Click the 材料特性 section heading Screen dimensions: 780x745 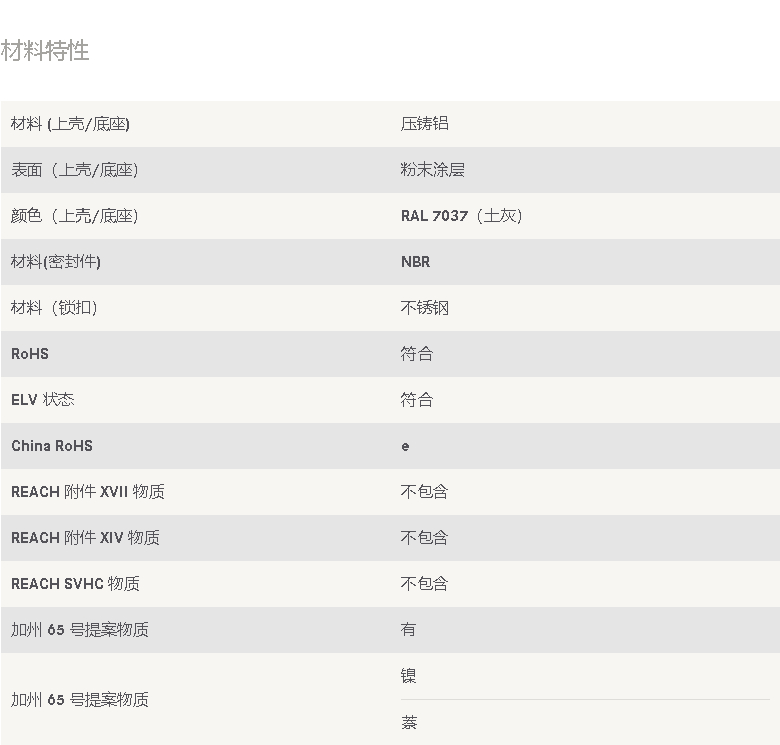pyautogui.click(x=45, y=51)
